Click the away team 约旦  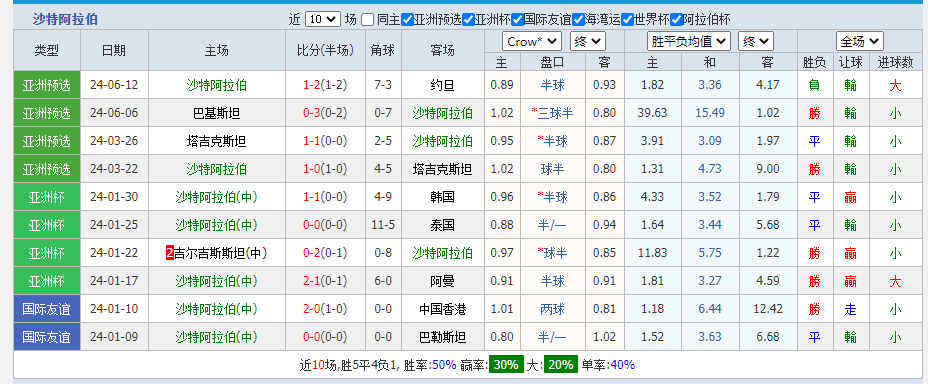(x=442, y=85)
